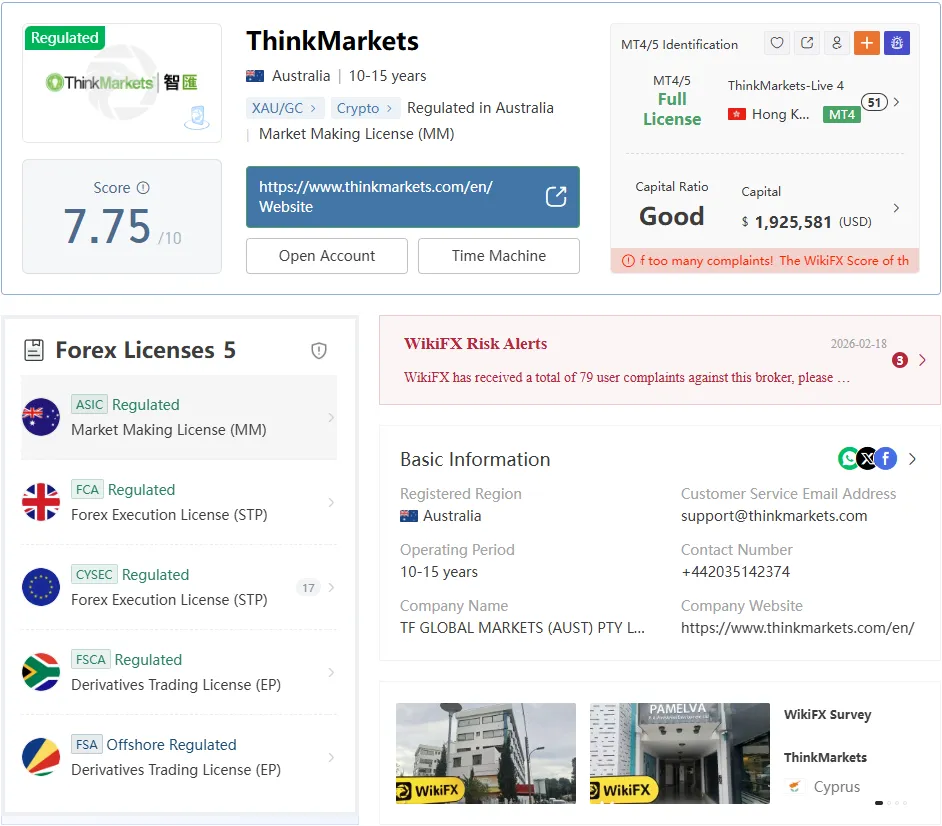942x826 pixels.
Task: Expand the FCA Regulated license row chevron
Action: (x=331, y=502)
